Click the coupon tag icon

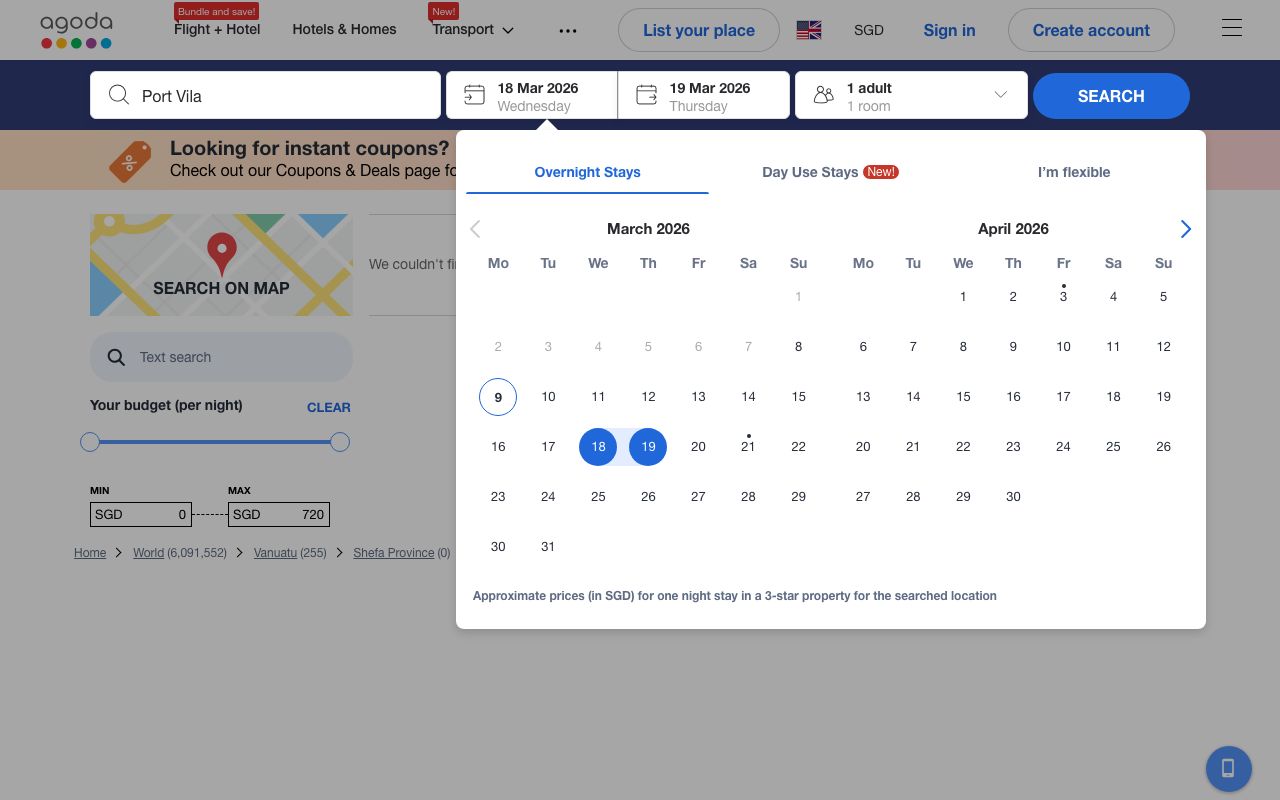coord(130,160)
